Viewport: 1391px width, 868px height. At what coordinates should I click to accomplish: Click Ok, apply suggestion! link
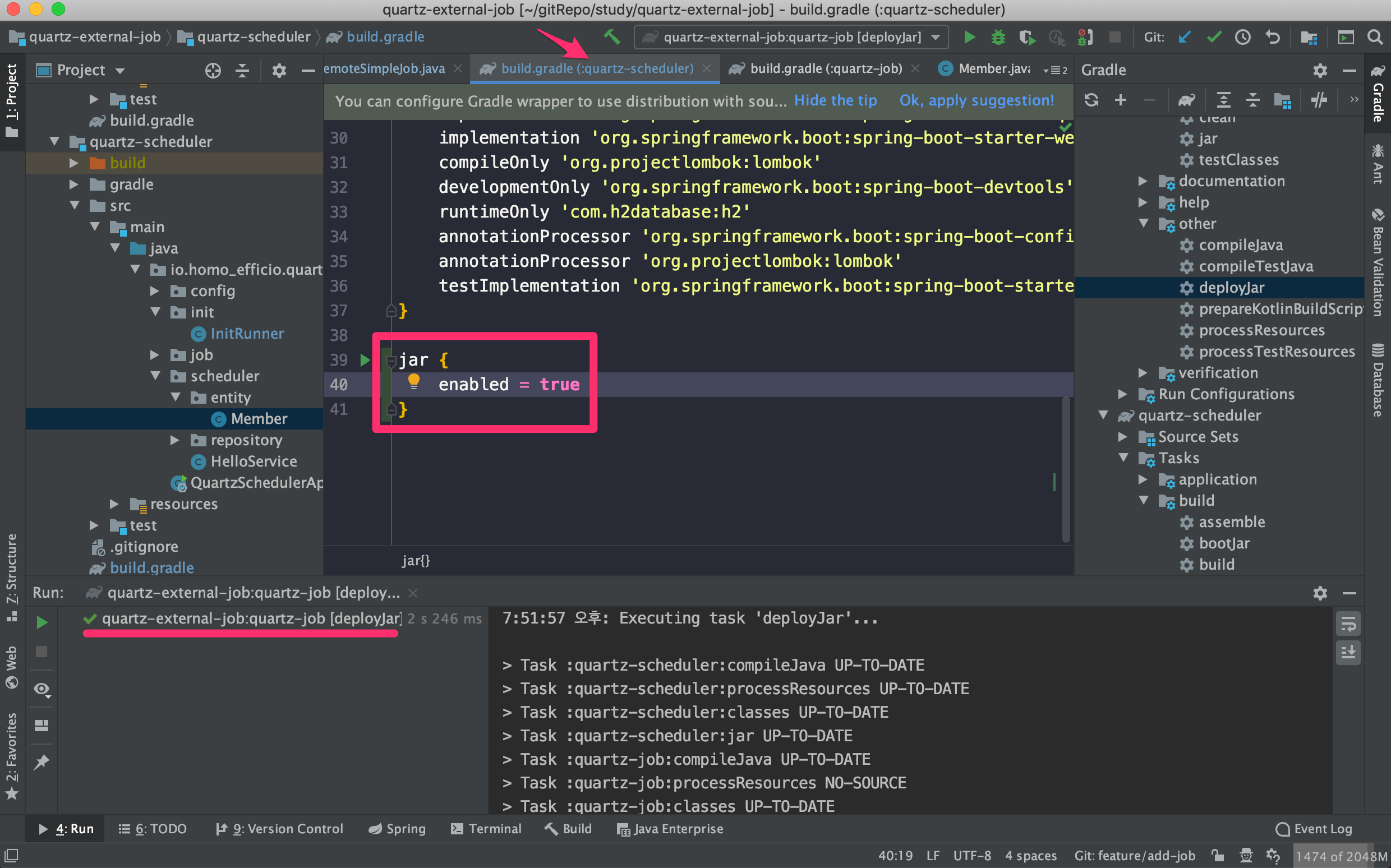pyautogui.click(x=977, y=100)
